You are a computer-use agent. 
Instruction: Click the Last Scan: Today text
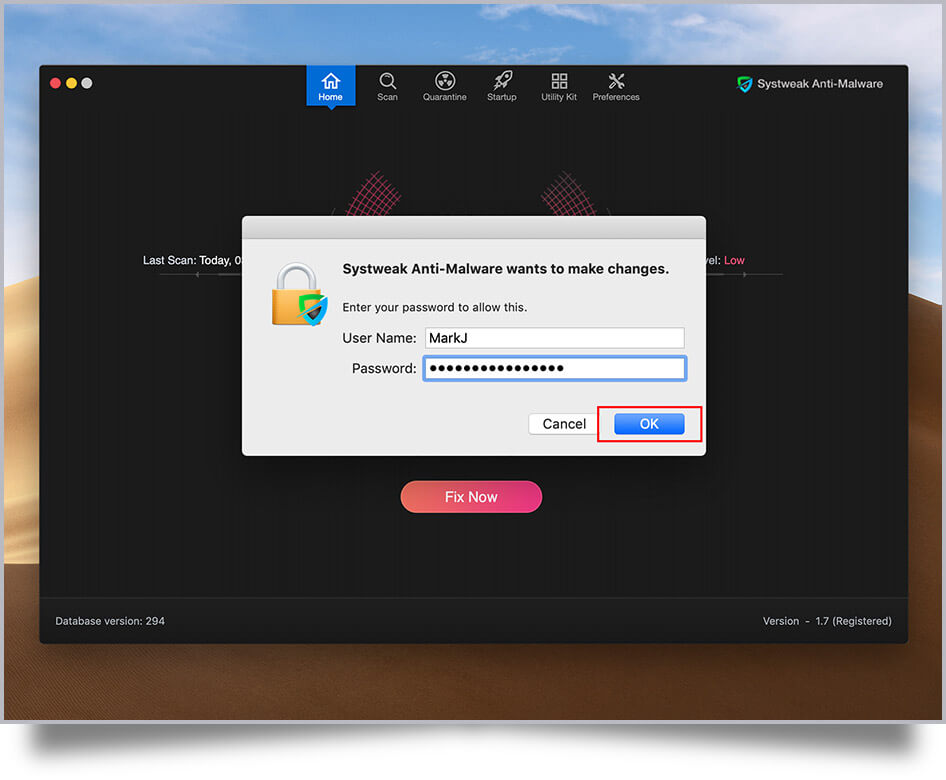192,261
